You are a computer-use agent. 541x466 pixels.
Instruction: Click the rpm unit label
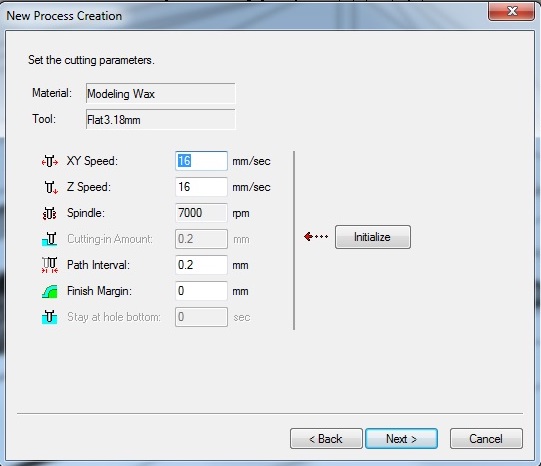click(241, 214)
